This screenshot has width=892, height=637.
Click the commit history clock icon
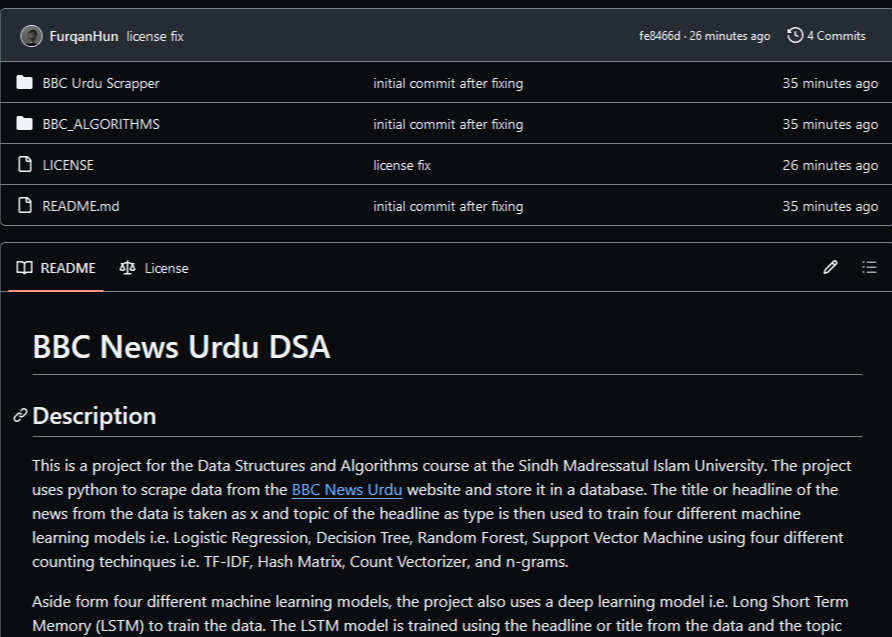[x=795, y=35]
